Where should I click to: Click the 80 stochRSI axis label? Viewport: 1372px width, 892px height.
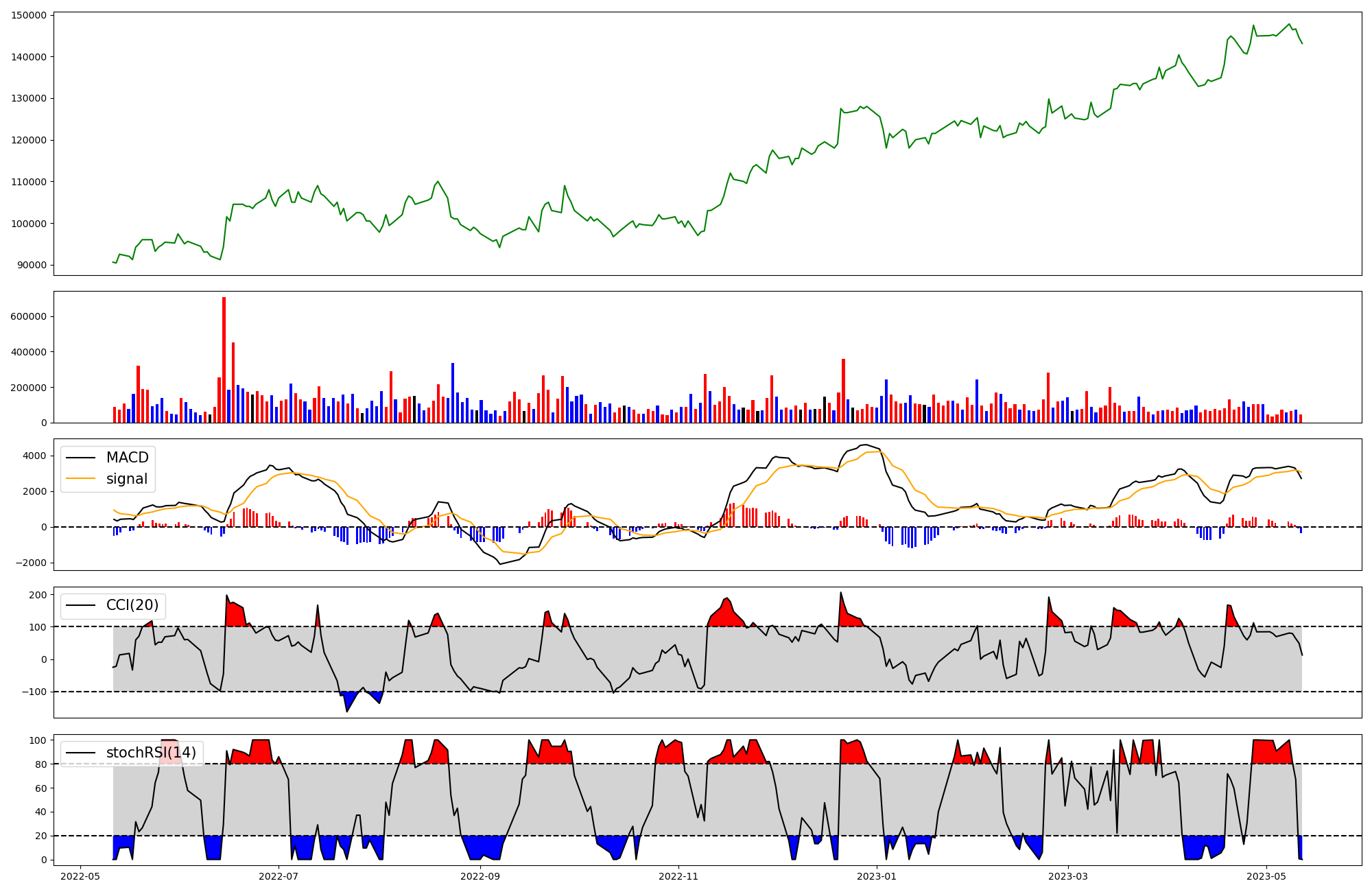coord(41,764)
